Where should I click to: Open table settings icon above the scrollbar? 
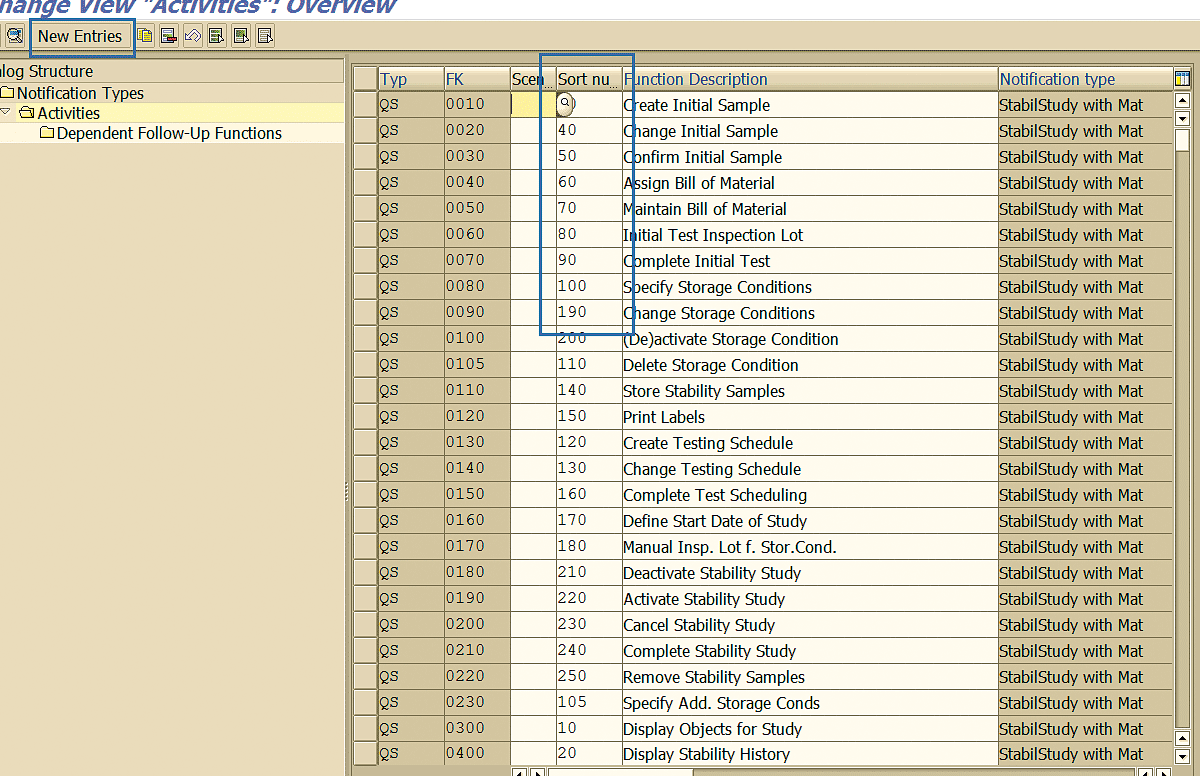click(x=1183, y=79)
